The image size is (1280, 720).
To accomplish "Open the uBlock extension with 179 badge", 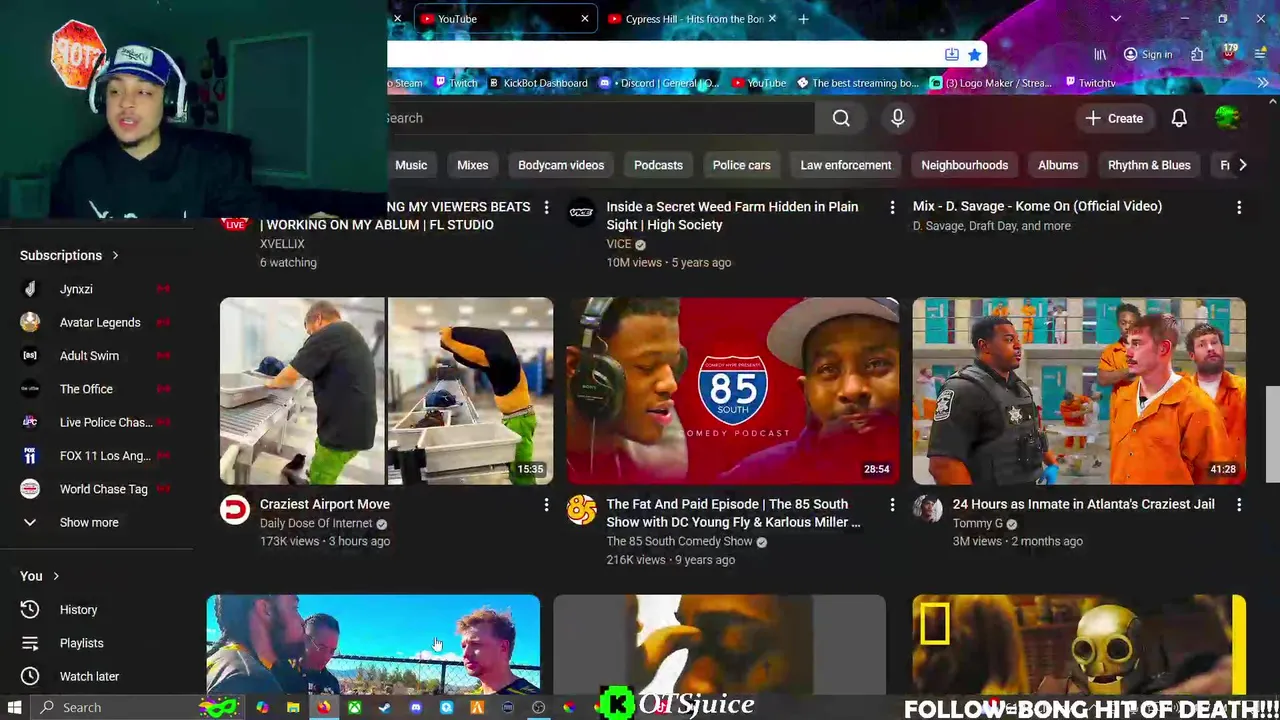I will click(1229, 53).
